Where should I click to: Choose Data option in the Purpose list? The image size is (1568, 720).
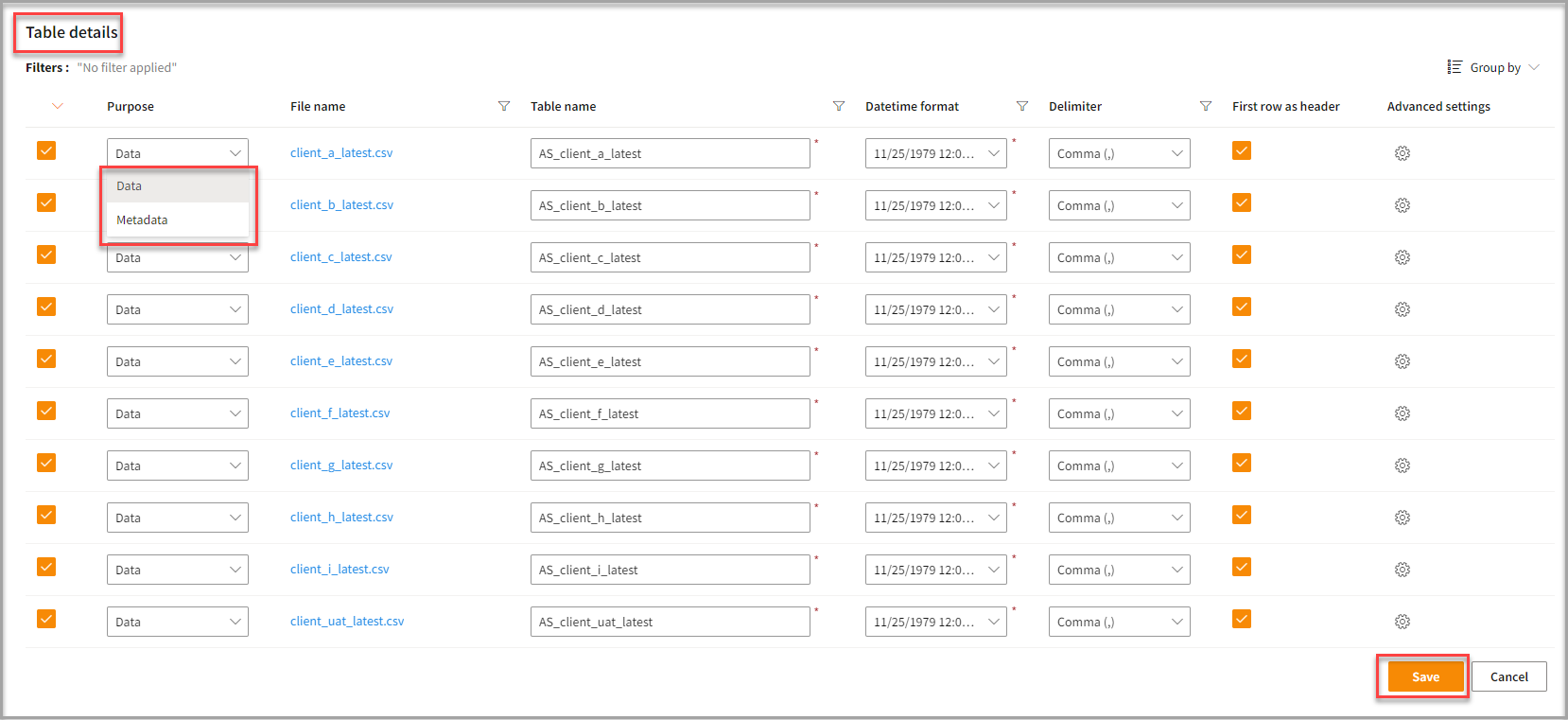(x=130, y=186)
